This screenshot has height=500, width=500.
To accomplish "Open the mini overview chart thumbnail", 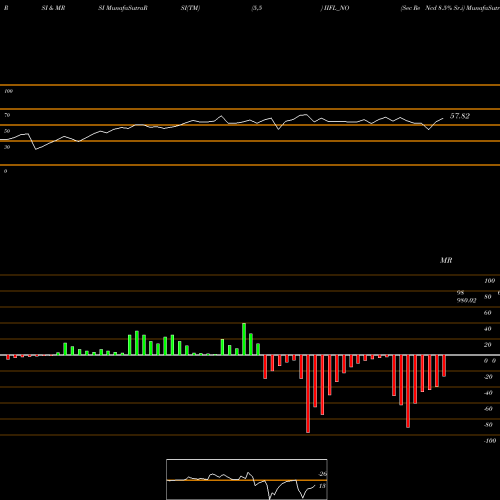I will click(x=247, y=479).
